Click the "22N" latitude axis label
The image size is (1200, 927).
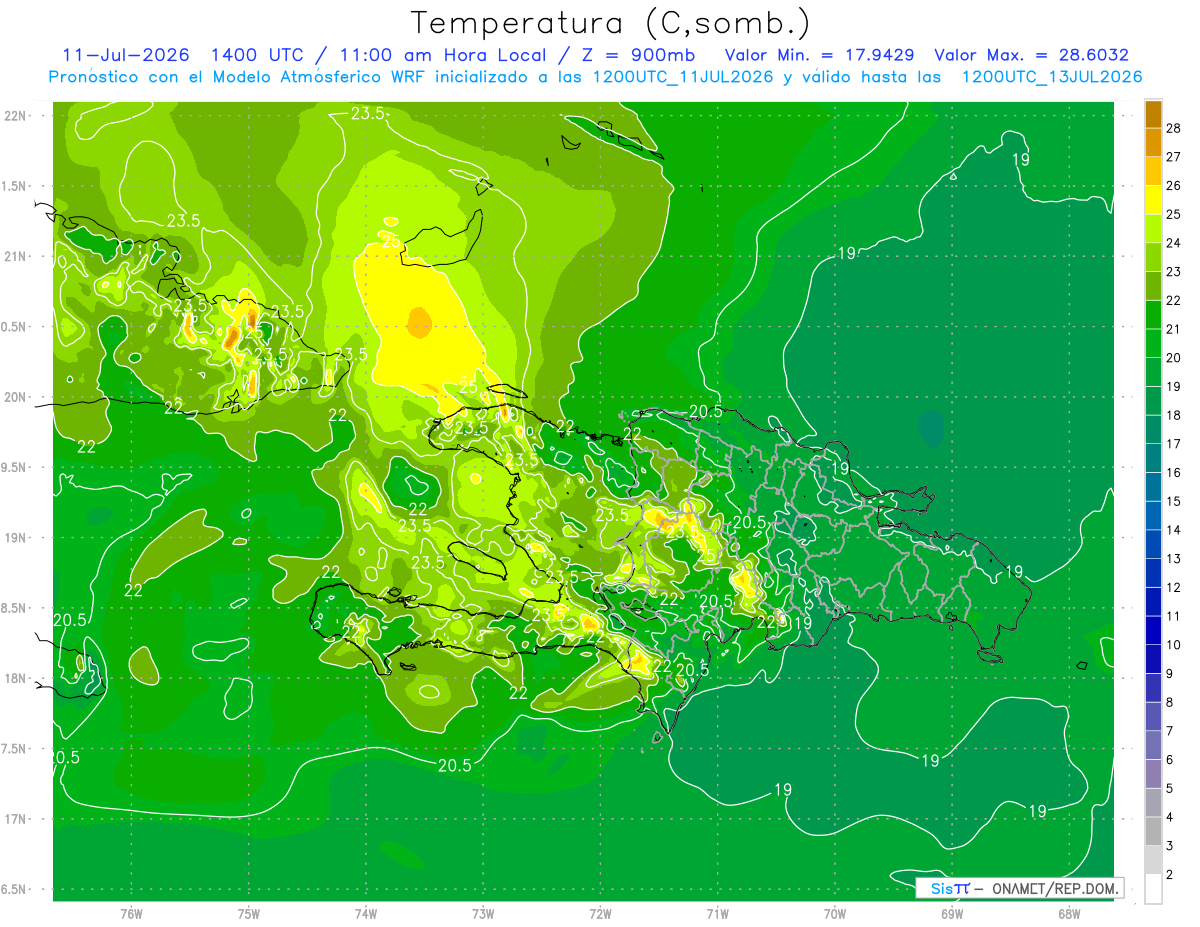click(17, 115)
